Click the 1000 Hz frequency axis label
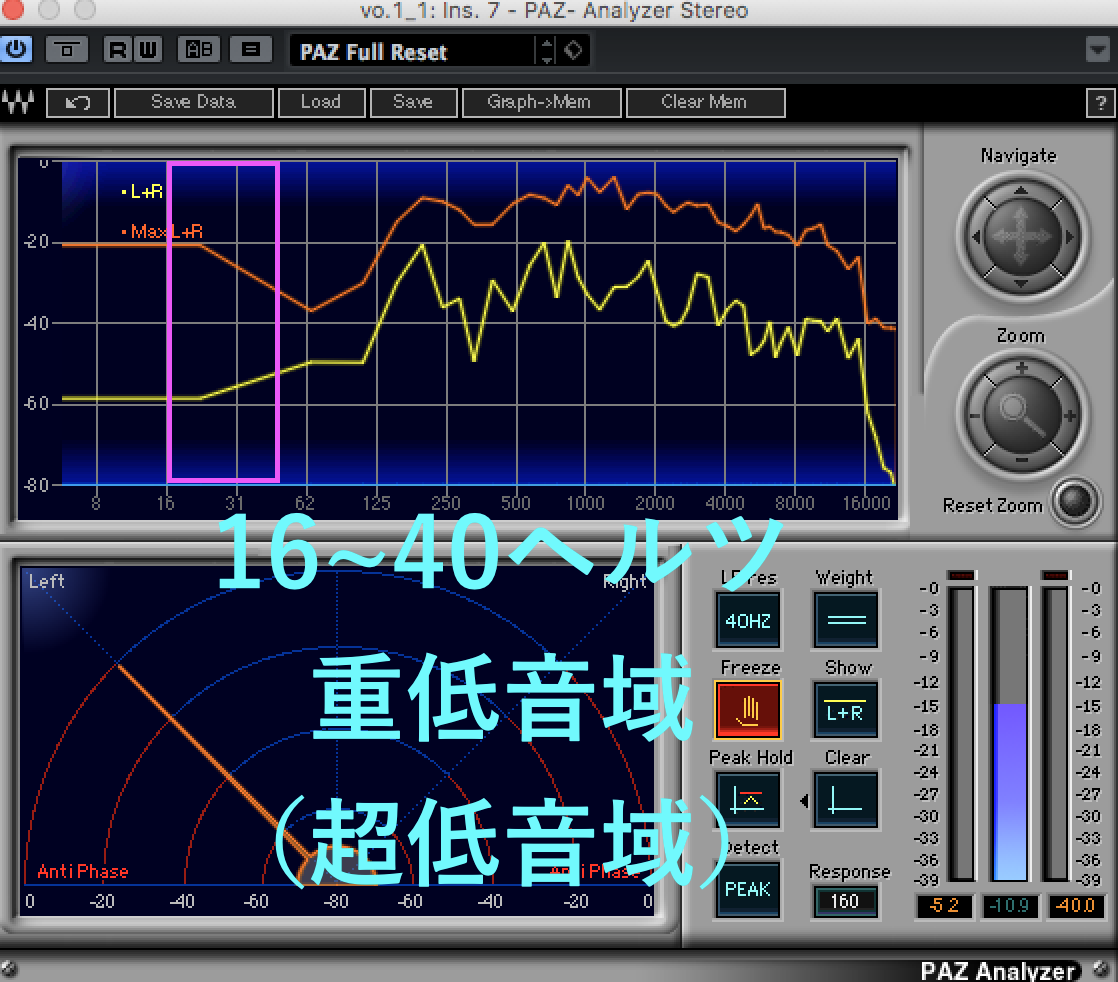1118x982 pixels. (585, 503)
